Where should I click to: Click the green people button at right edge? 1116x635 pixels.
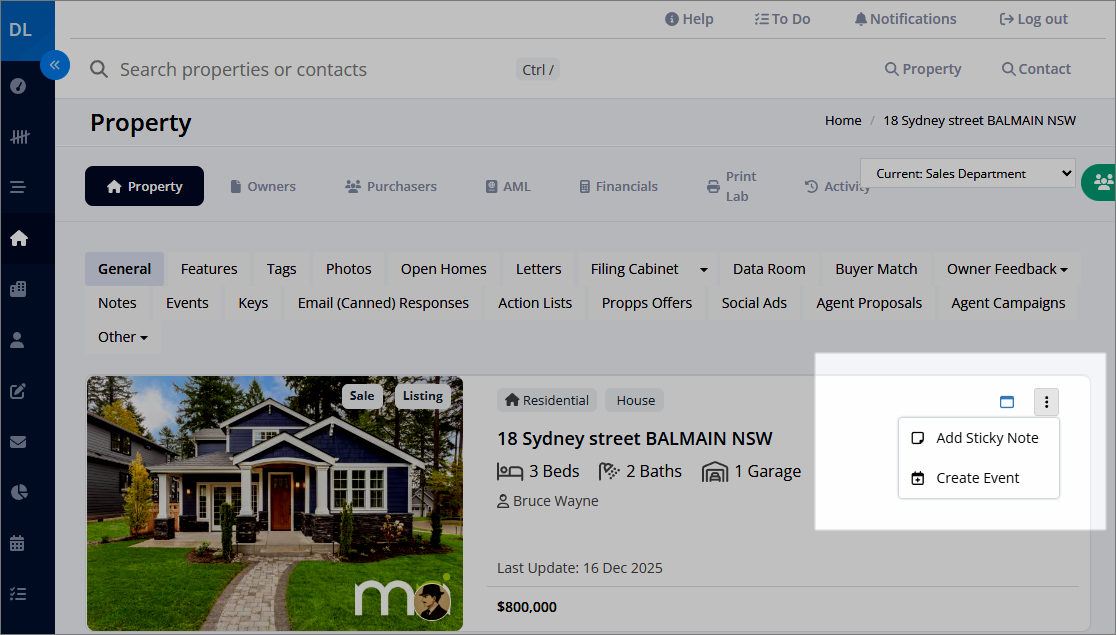point(1100,182)
